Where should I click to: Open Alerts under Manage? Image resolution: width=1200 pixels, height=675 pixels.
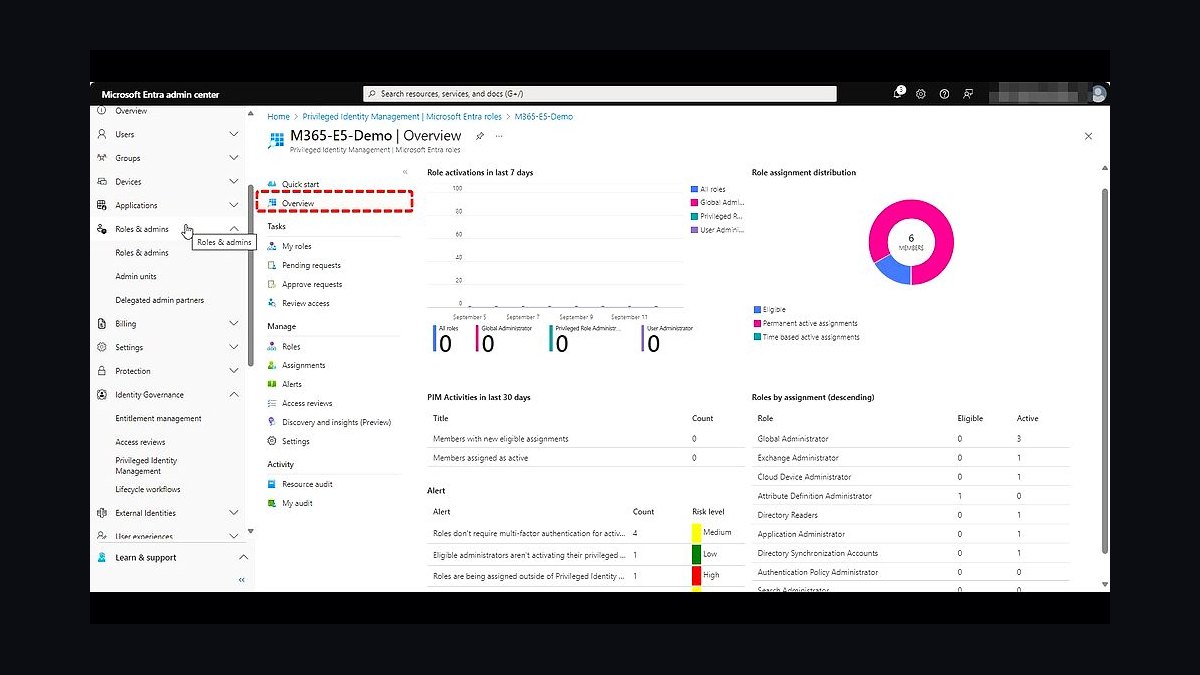[x=291, y=384]
